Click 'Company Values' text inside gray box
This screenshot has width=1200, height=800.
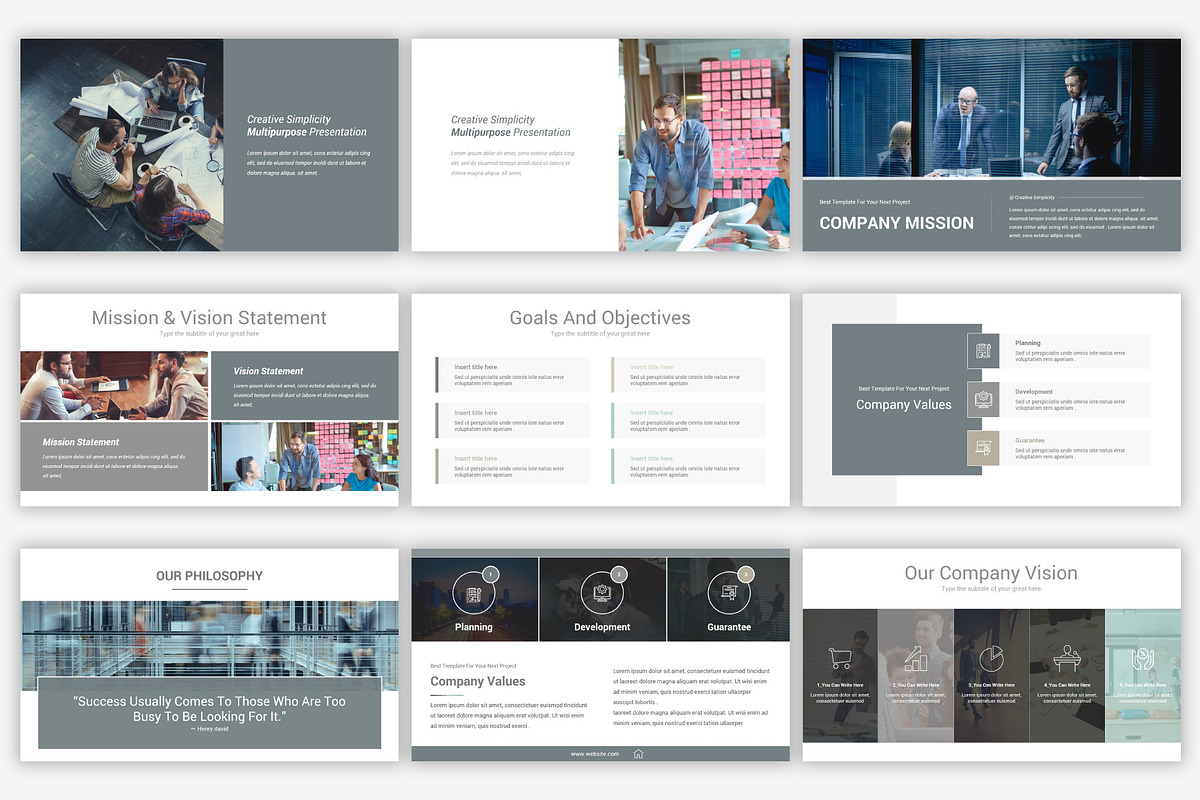point(904,405)
